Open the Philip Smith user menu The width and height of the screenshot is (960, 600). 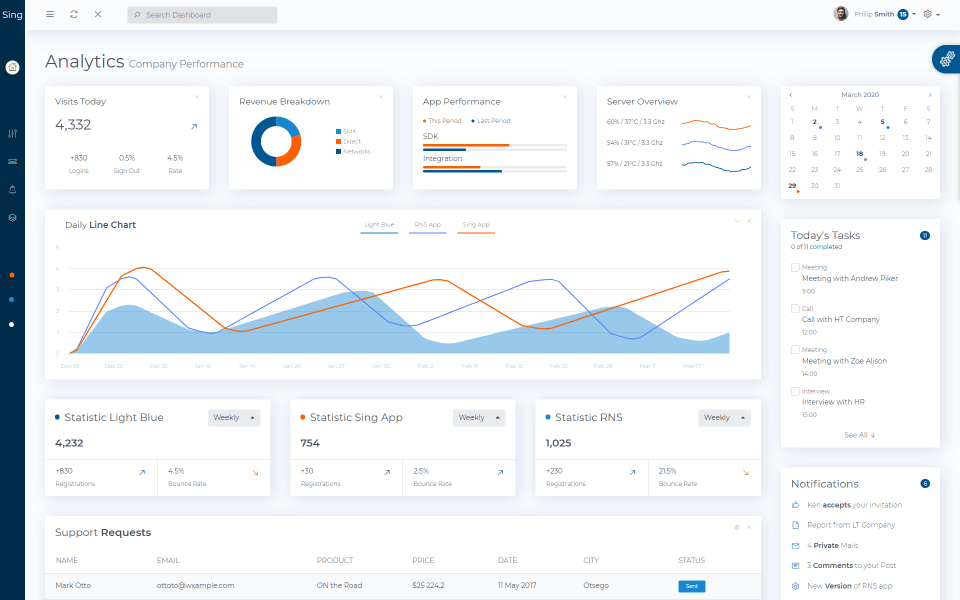click(875, 15)
